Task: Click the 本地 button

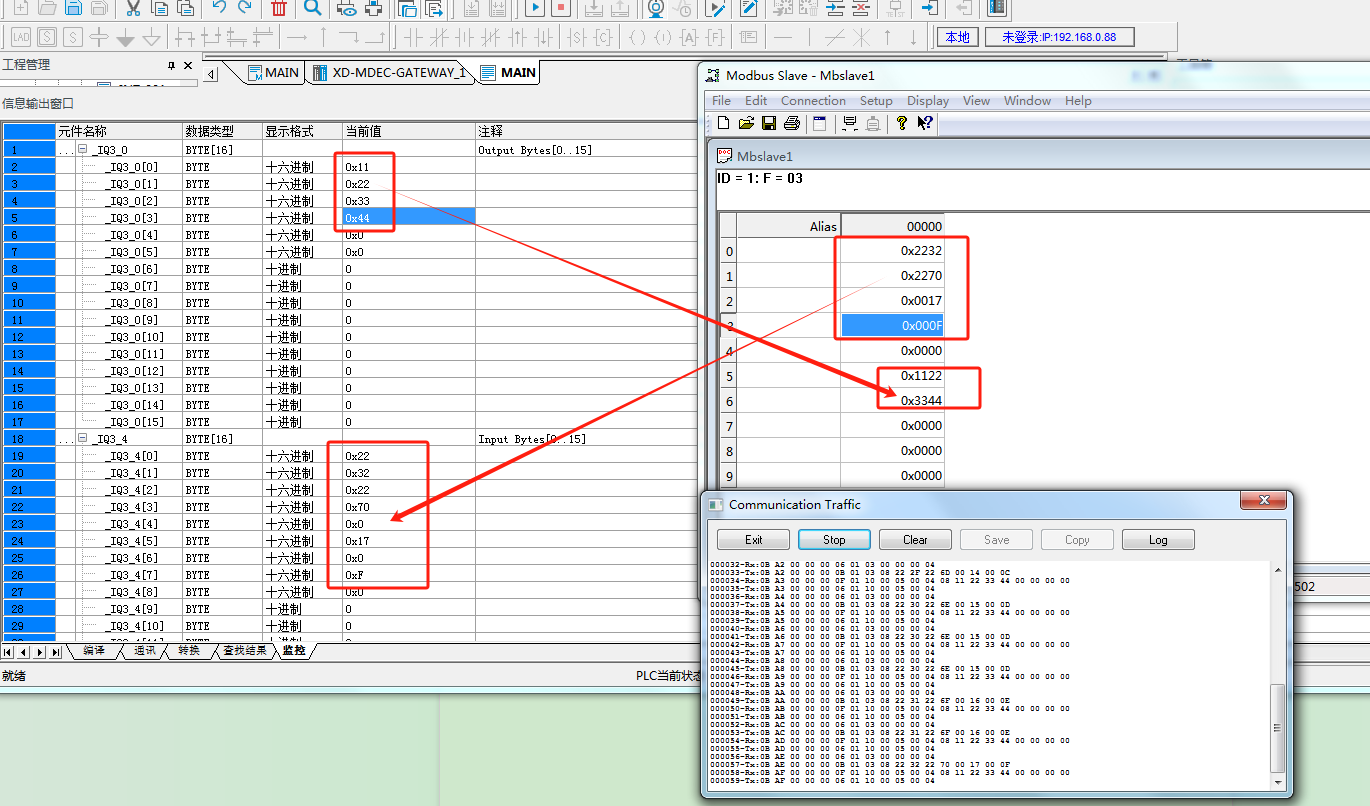Action: point(957,37)
